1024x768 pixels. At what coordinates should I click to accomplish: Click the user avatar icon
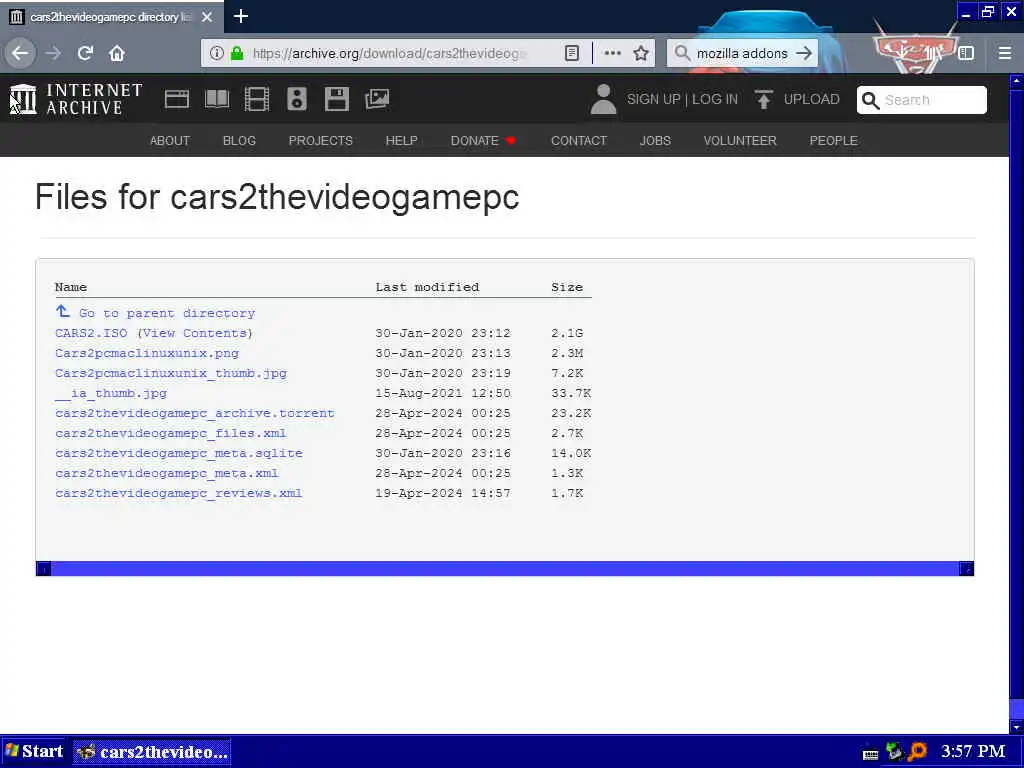pos(603,99)
